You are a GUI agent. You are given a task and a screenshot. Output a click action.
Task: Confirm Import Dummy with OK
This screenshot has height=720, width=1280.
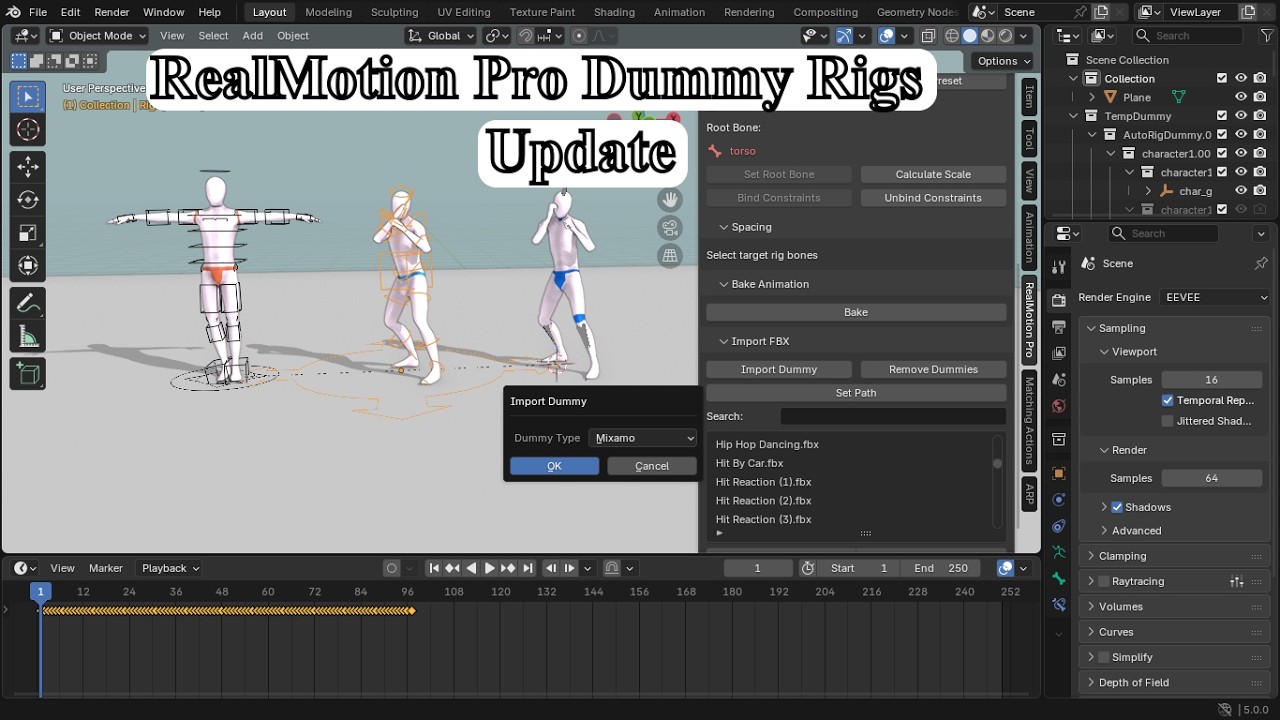coord(554,466)
